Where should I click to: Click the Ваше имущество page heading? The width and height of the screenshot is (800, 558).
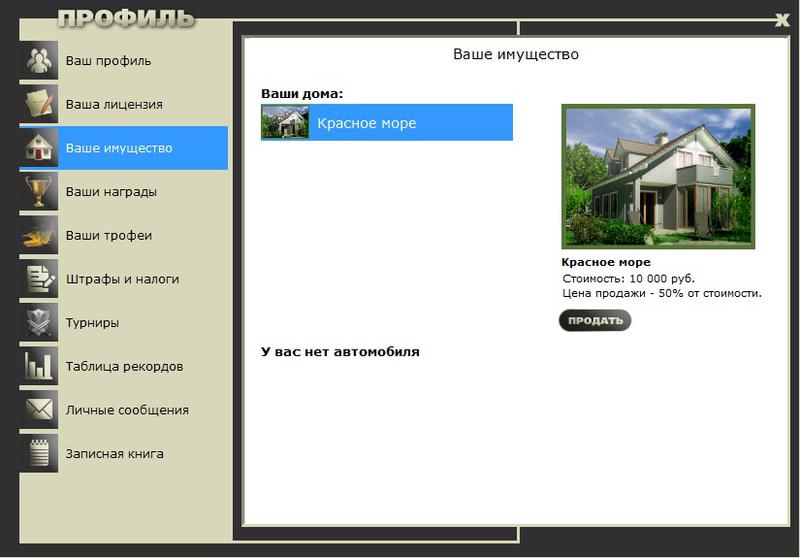(516, 54)
